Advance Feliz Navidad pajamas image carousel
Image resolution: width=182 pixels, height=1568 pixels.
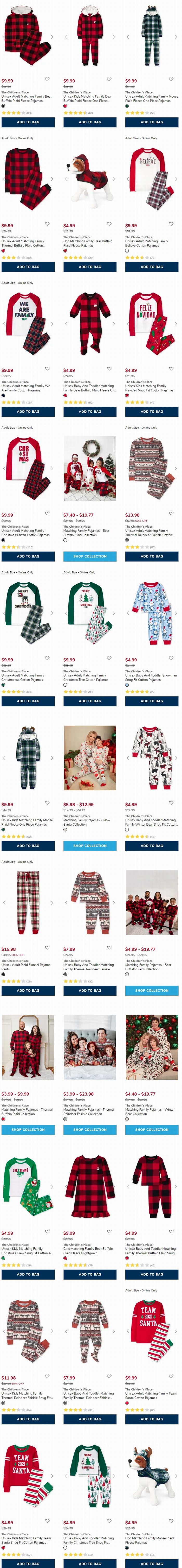176,324
